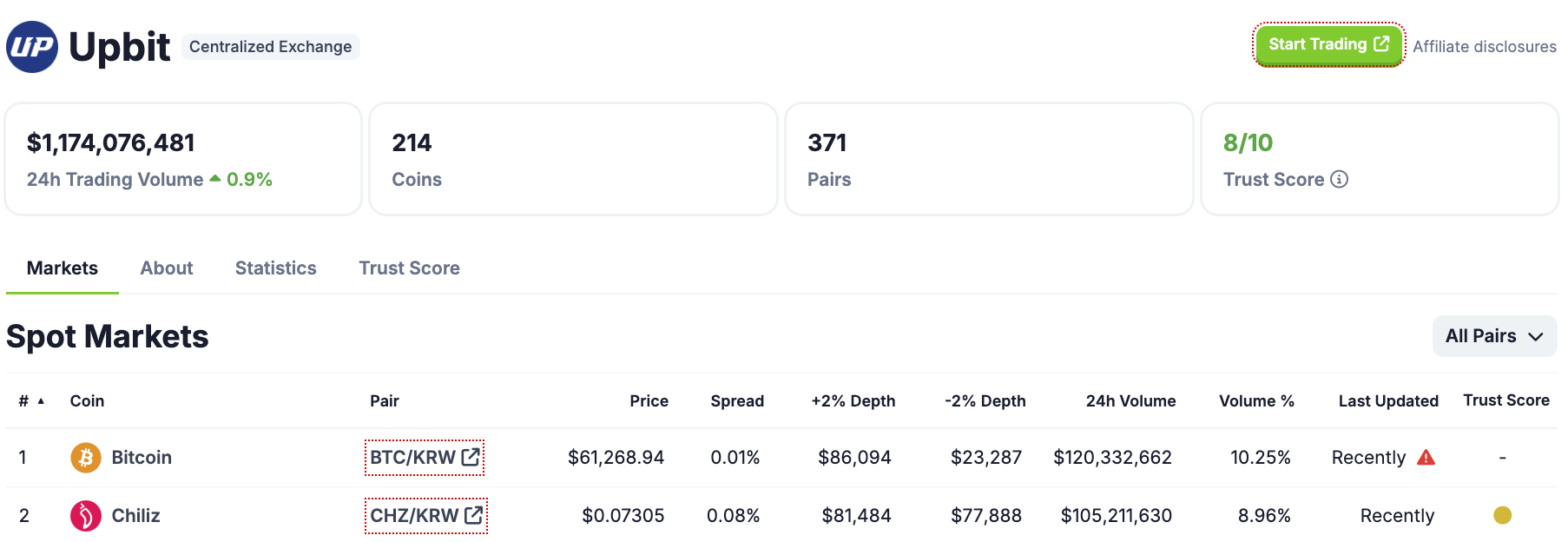Viewport: 1568px width, 542px height.
Task: Switch to the Markets tab
Action: [x=63, y=268]
